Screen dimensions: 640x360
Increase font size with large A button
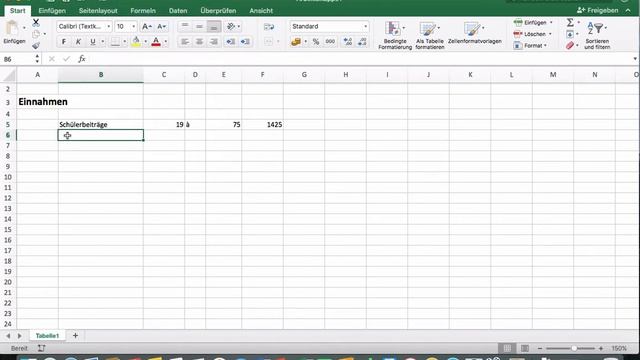click(146, 27)
